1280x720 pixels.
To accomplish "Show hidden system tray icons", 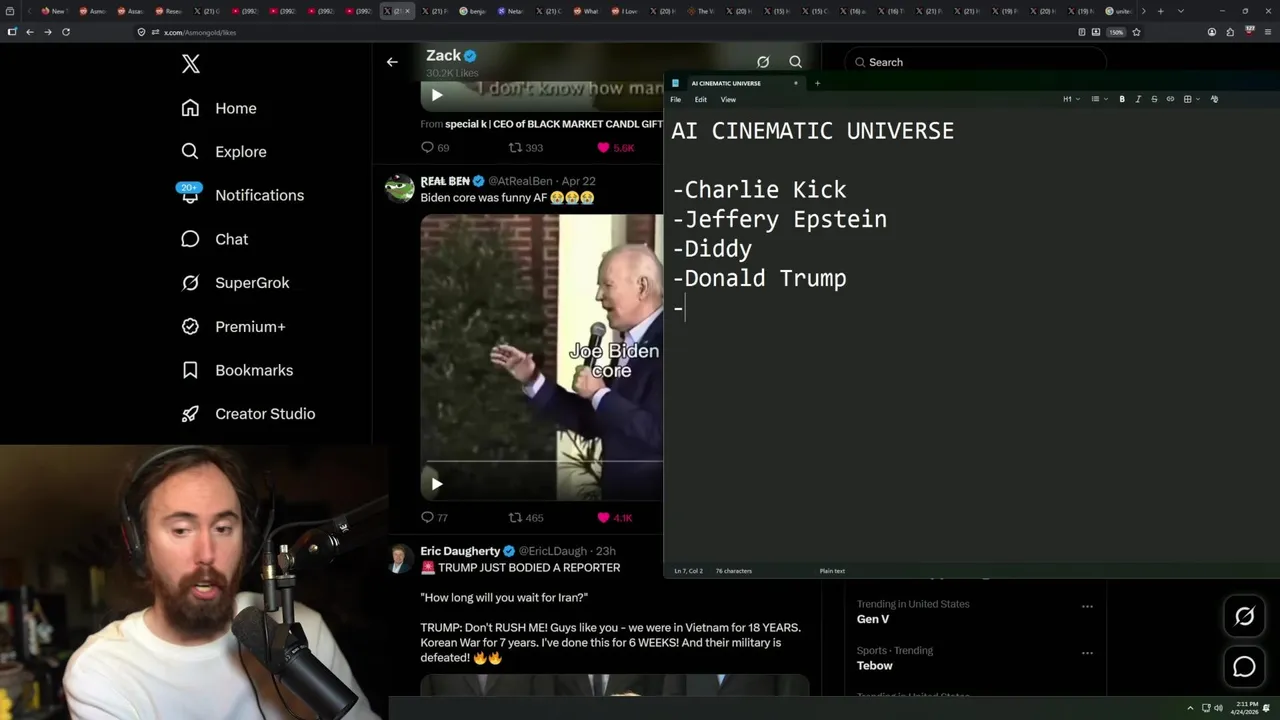I will tap(1190, 708).
